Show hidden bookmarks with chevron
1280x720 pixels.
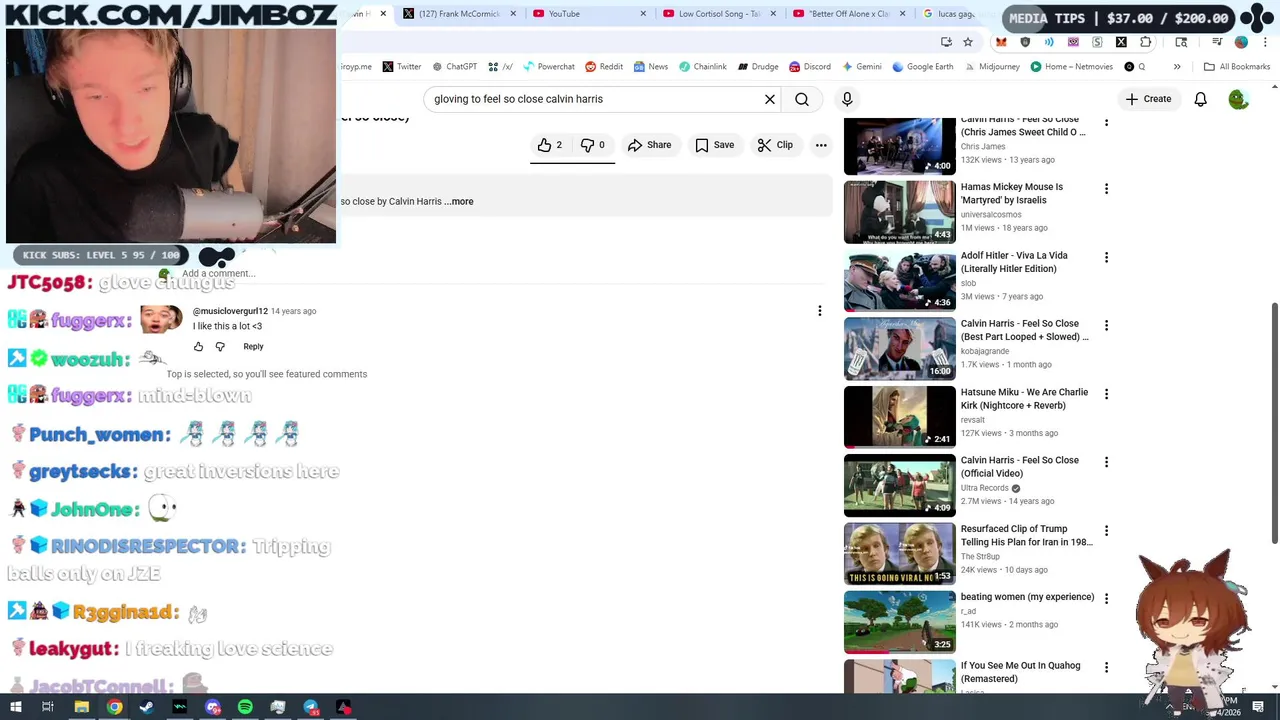pyautogui.click(x=1177, y=67)
